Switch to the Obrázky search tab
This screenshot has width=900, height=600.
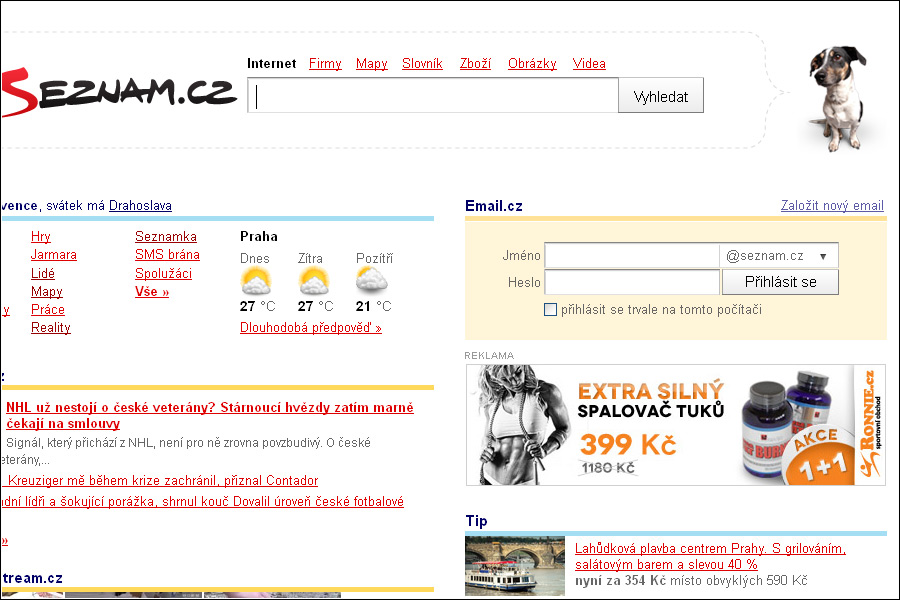[x=532, y=64]
